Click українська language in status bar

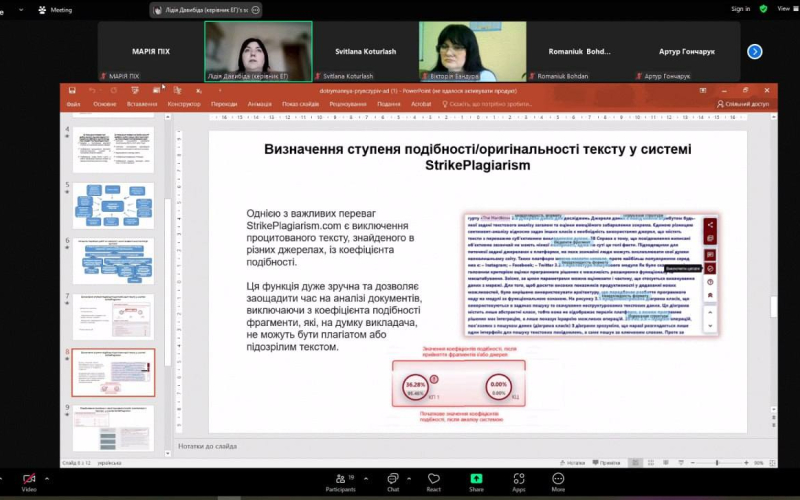point(109,463)
